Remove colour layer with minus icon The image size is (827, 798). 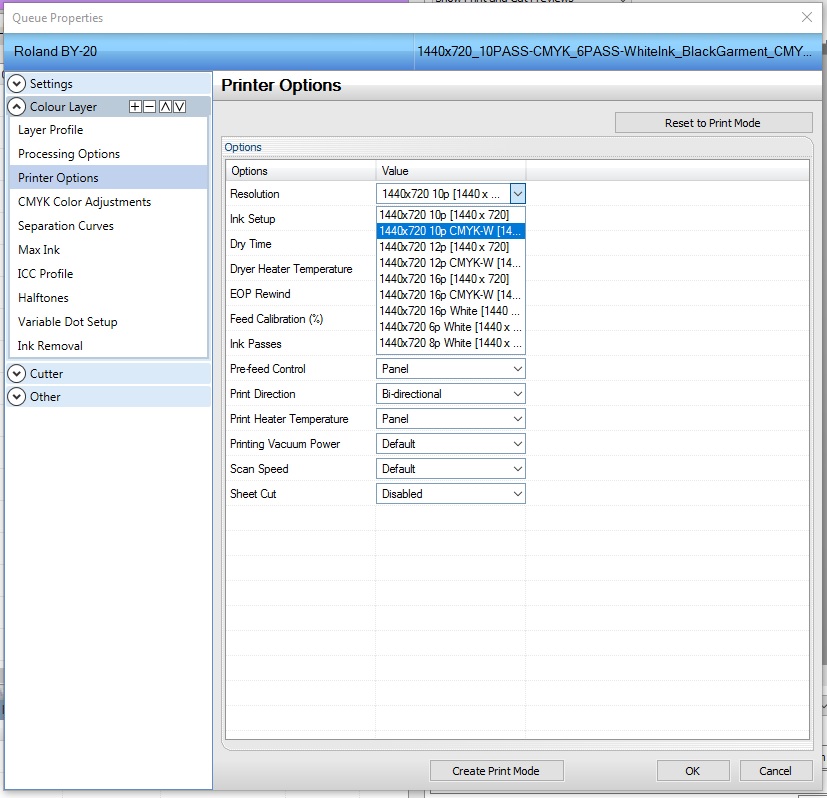(x=150, y=107)
